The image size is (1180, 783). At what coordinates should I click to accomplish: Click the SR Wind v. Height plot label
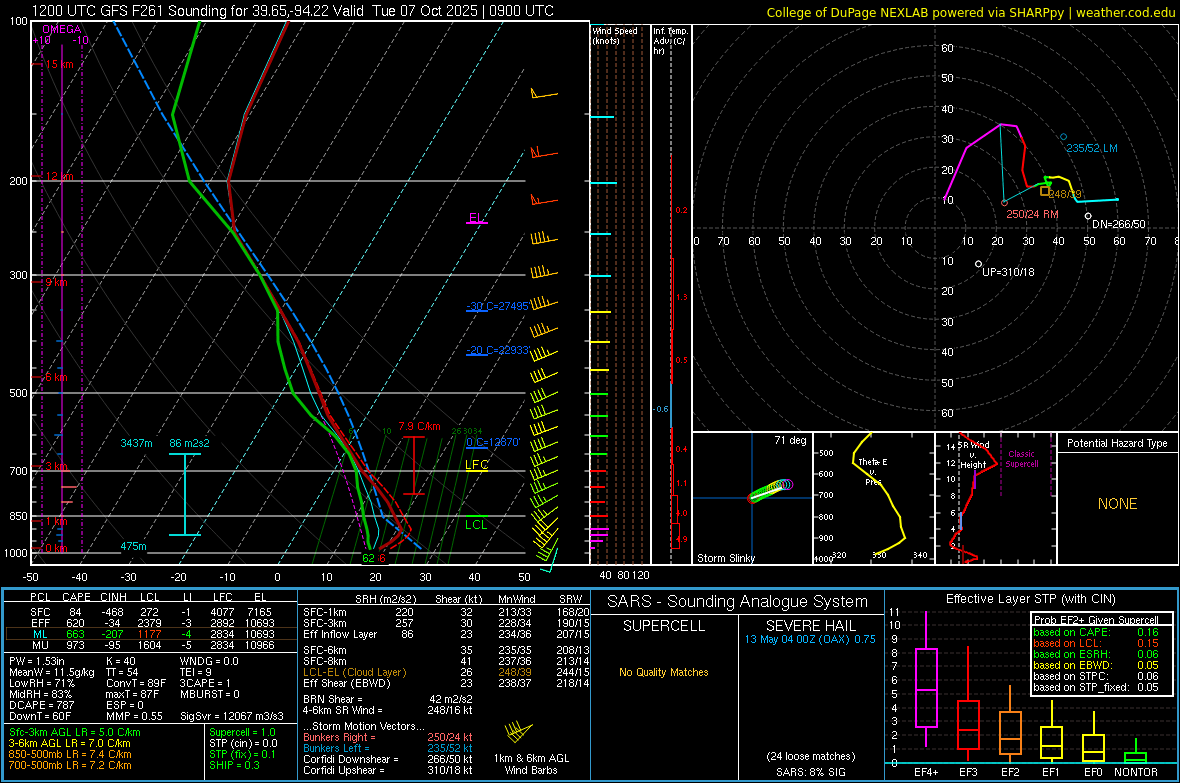(x=972, y=455)
